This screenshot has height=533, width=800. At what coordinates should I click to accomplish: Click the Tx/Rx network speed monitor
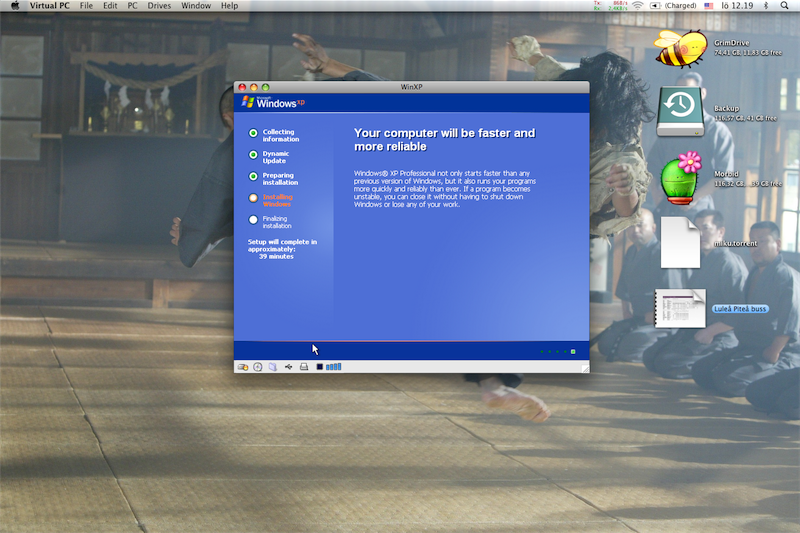point(610,6)
